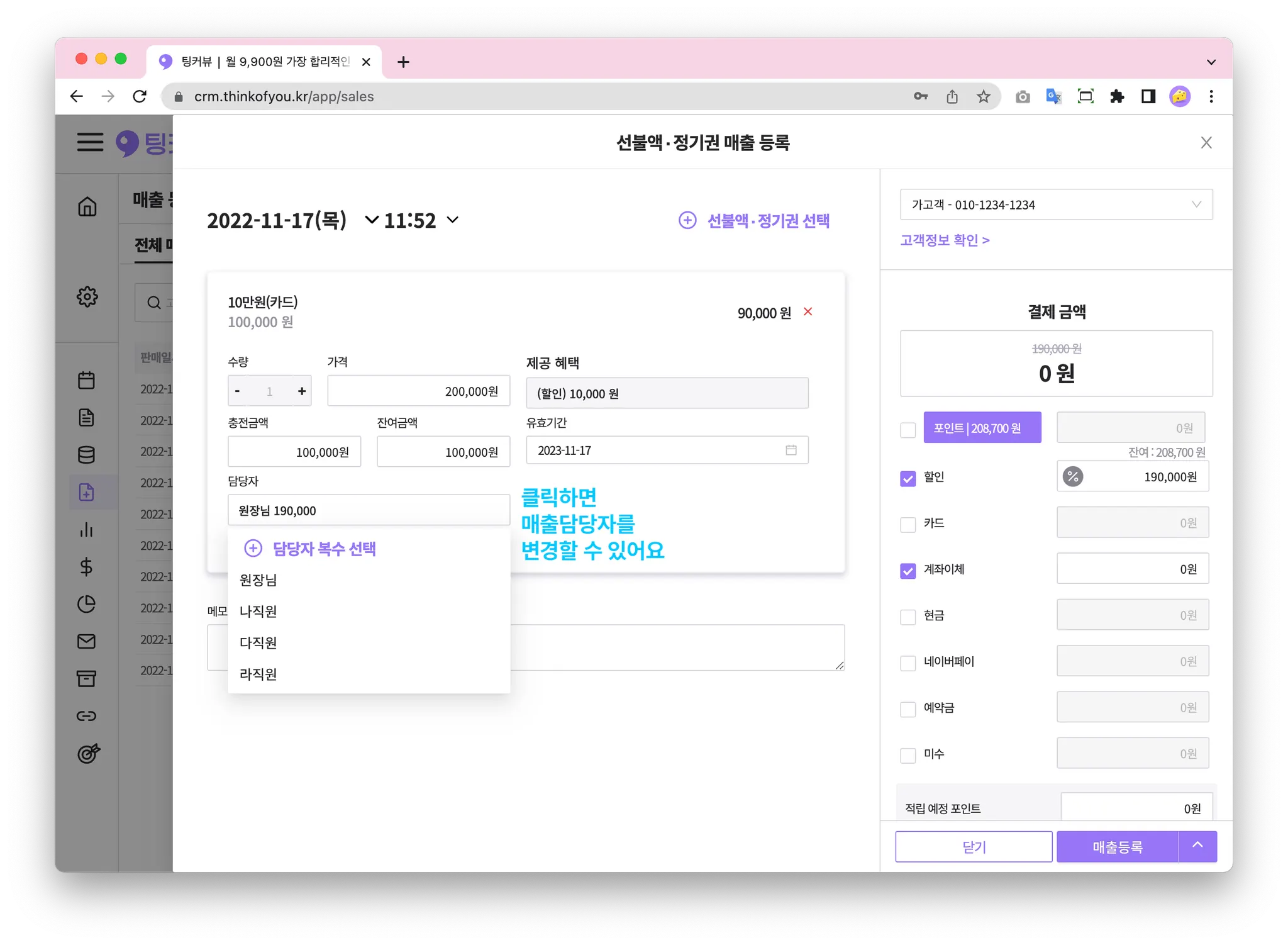Open the calendar icon in the sidebar
This screenshot has height=945, width=1288.
click(86, 380)
